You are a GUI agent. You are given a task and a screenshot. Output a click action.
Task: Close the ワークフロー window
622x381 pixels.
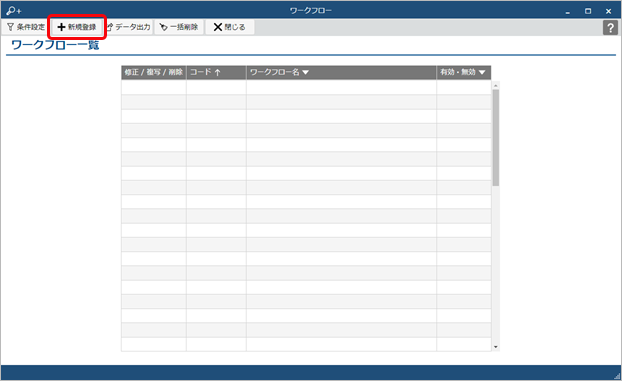(x=609, y=11)
